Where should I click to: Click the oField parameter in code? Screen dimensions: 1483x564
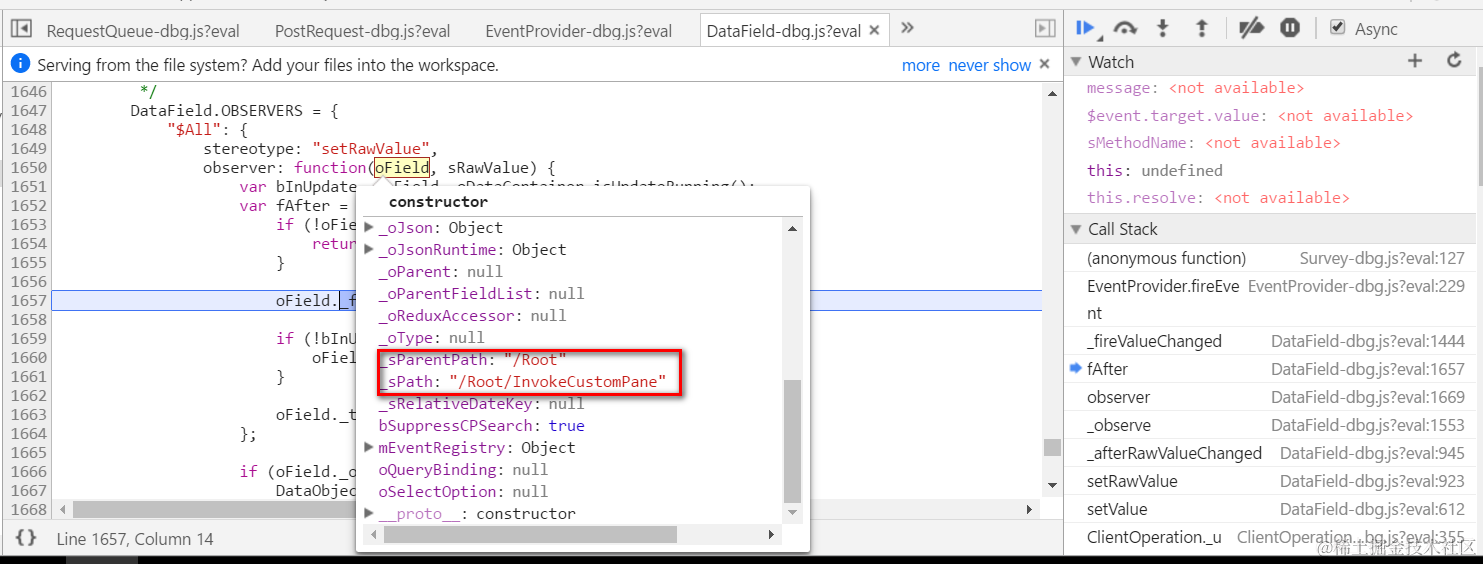click(402, 167)
